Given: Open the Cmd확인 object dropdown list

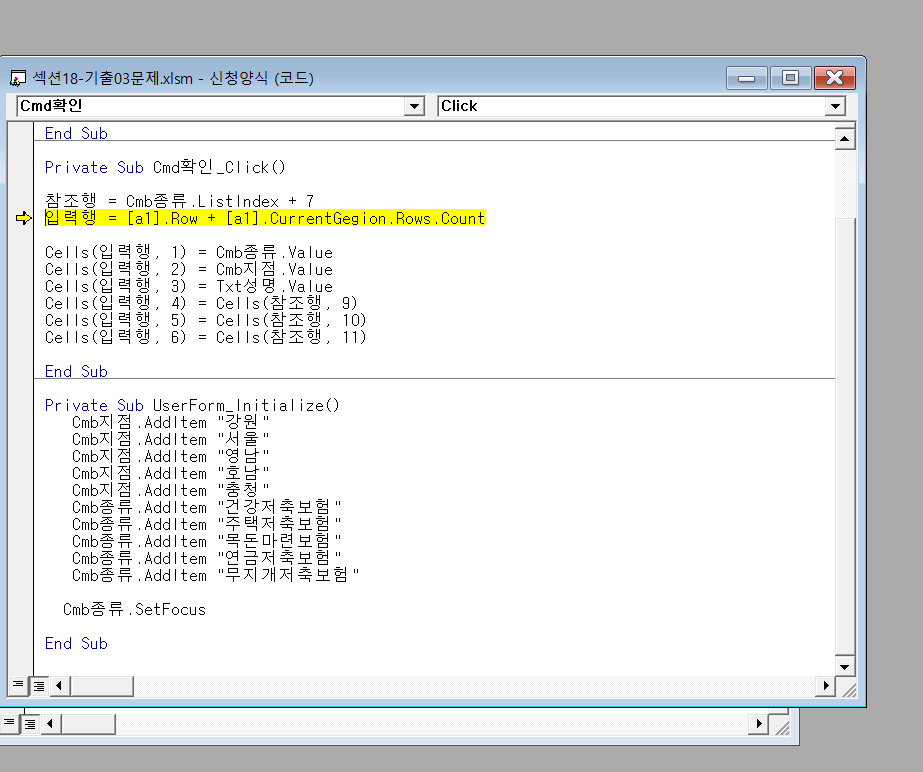Looking at the screenshot, I should (415, 106).
